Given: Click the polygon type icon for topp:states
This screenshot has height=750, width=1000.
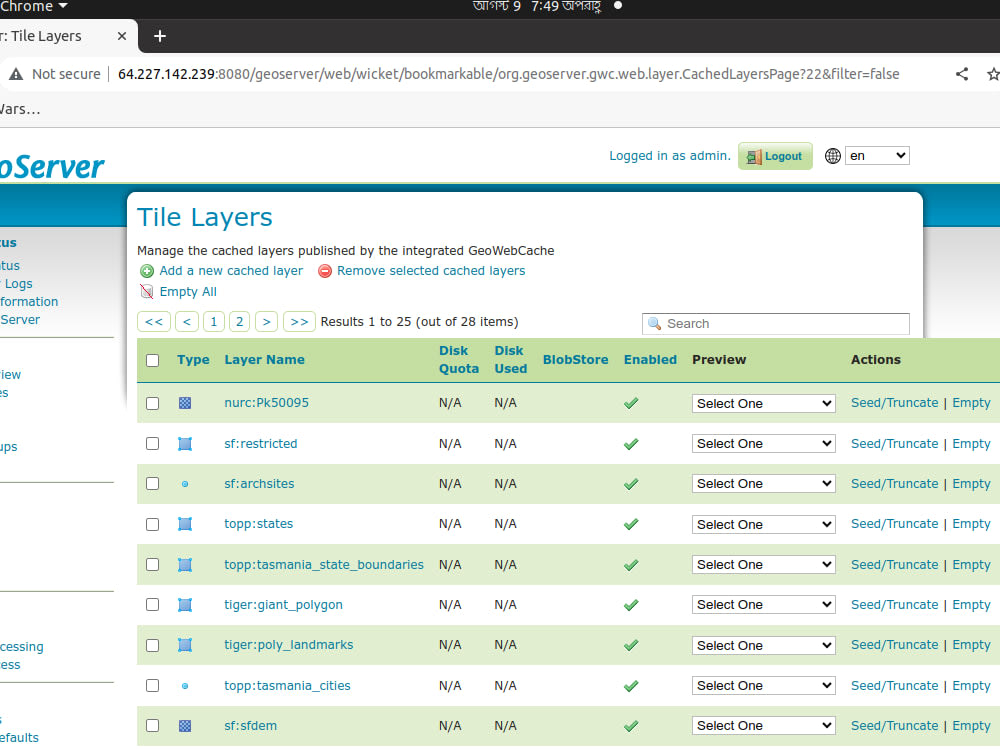Looking at the screenshot, I should tap(185, 524).
